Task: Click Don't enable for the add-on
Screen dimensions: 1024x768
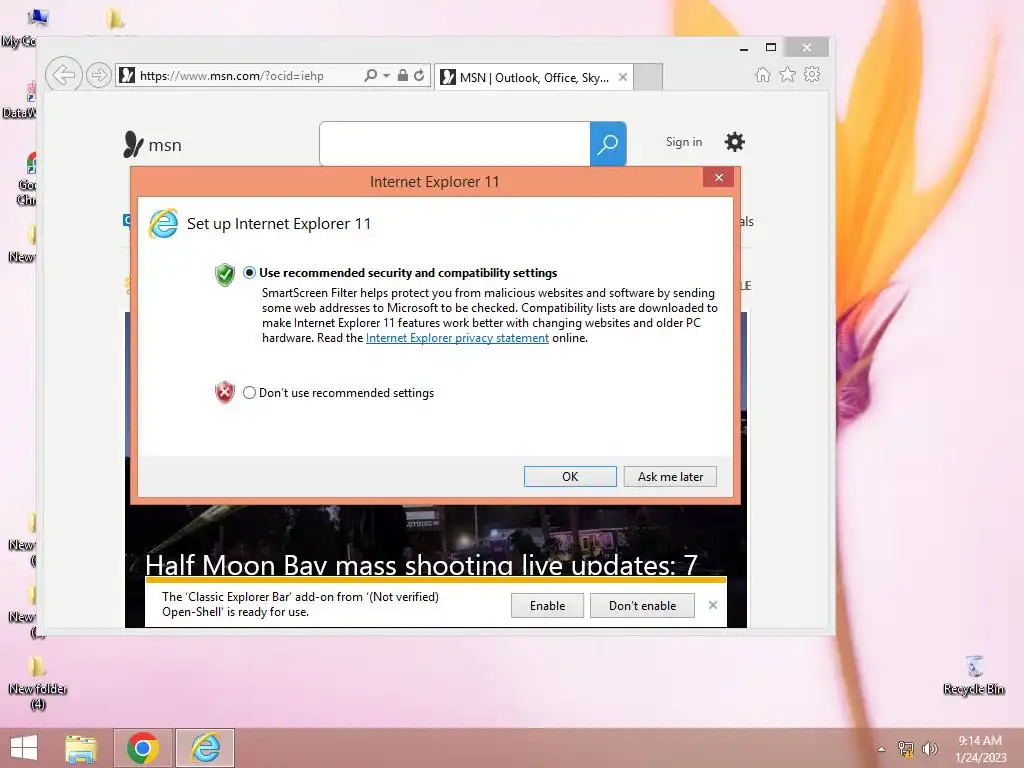Action: click(x=642, y=605)
